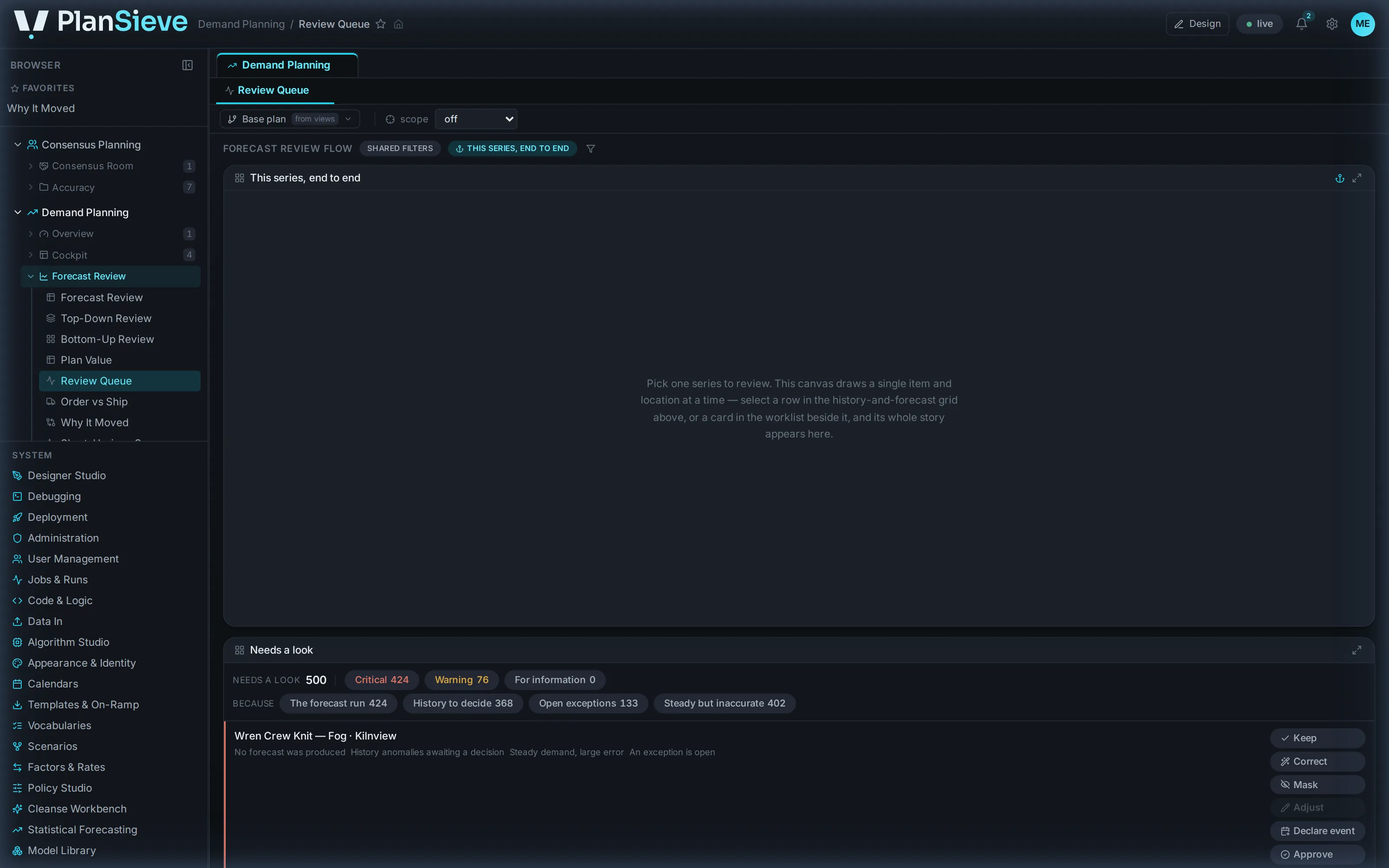Viewport: 1389px width, 868px height.
Task: Select the Review Queue sub-tab
Action: coord(274,90)
